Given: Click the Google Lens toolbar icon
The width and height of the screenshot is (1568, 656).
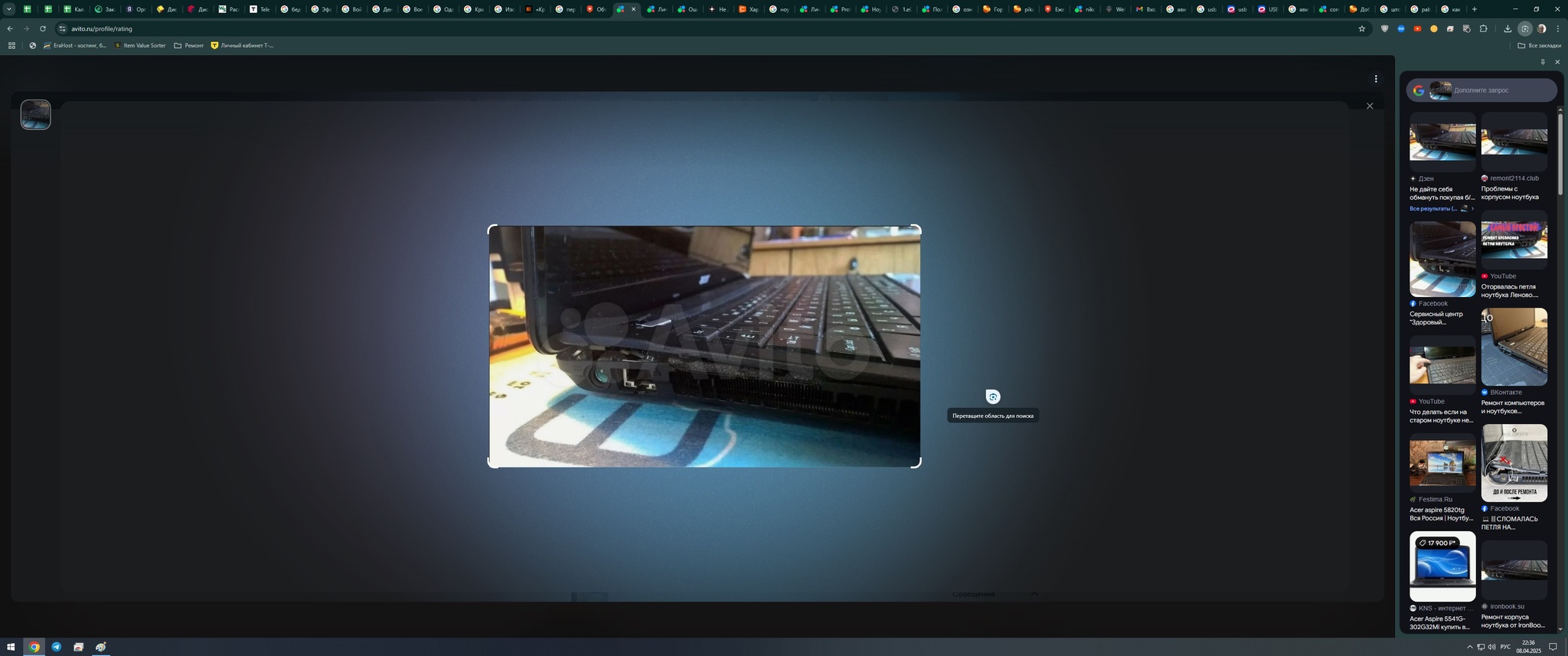Looking at the screenshot, I should [1524, 29].
